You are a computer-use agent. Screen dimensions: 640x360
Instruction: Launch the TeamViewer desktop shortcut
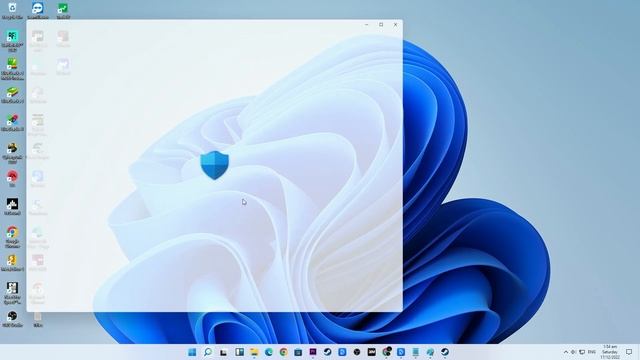(38, 10)
